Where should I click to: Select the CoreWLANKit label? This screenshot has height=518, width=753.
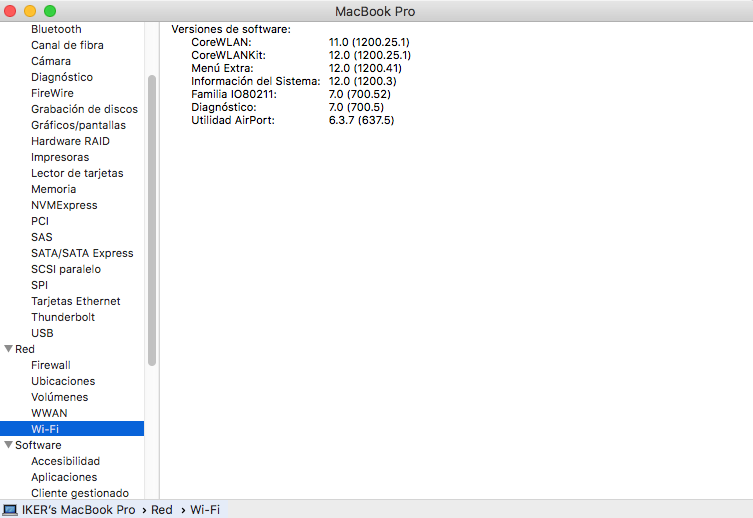pos(228,55)
